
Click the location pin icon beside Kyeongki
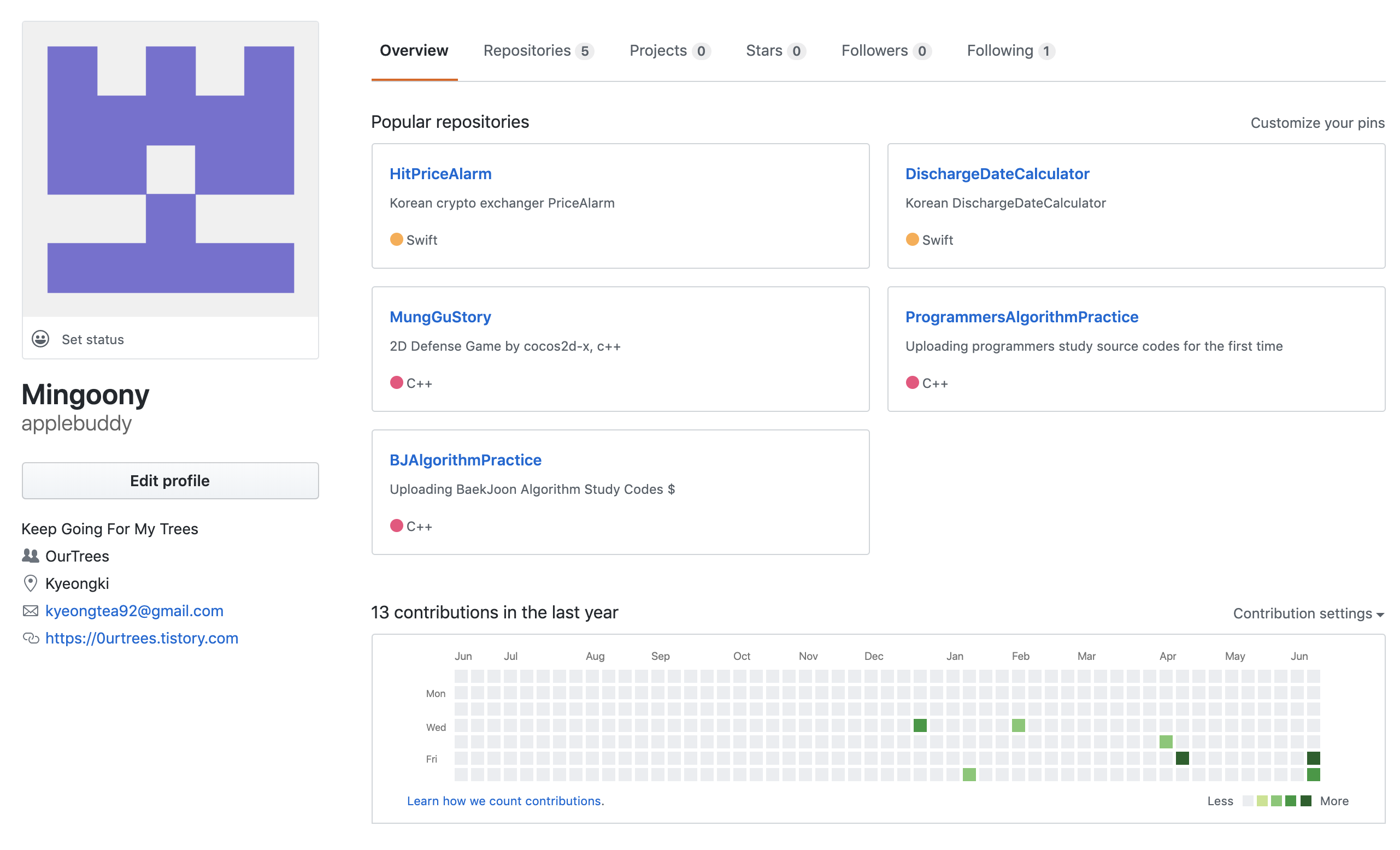[x=31, y=583]
